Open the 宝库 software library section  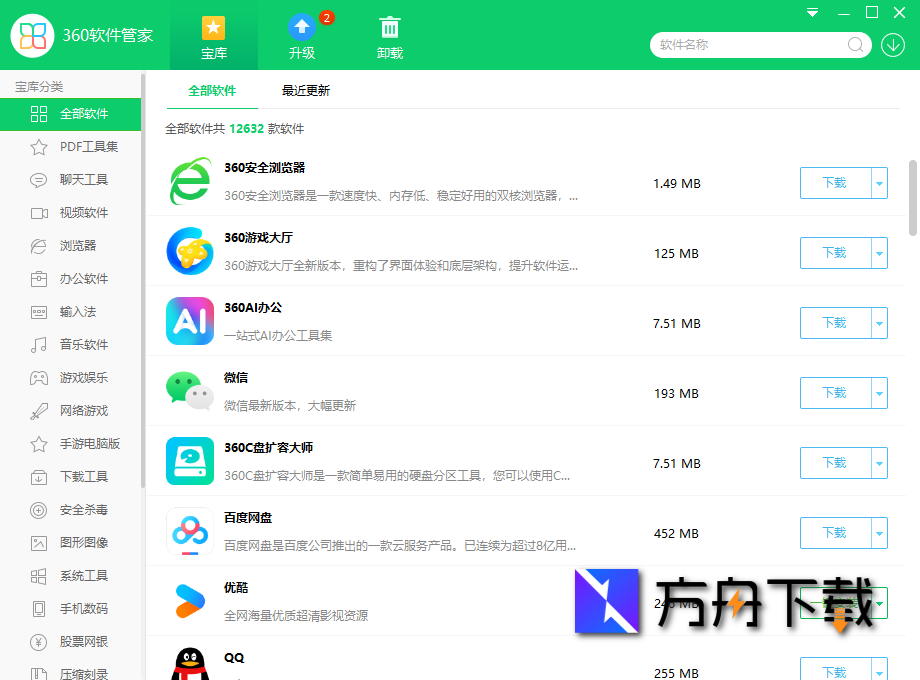[x=213, y=35]
